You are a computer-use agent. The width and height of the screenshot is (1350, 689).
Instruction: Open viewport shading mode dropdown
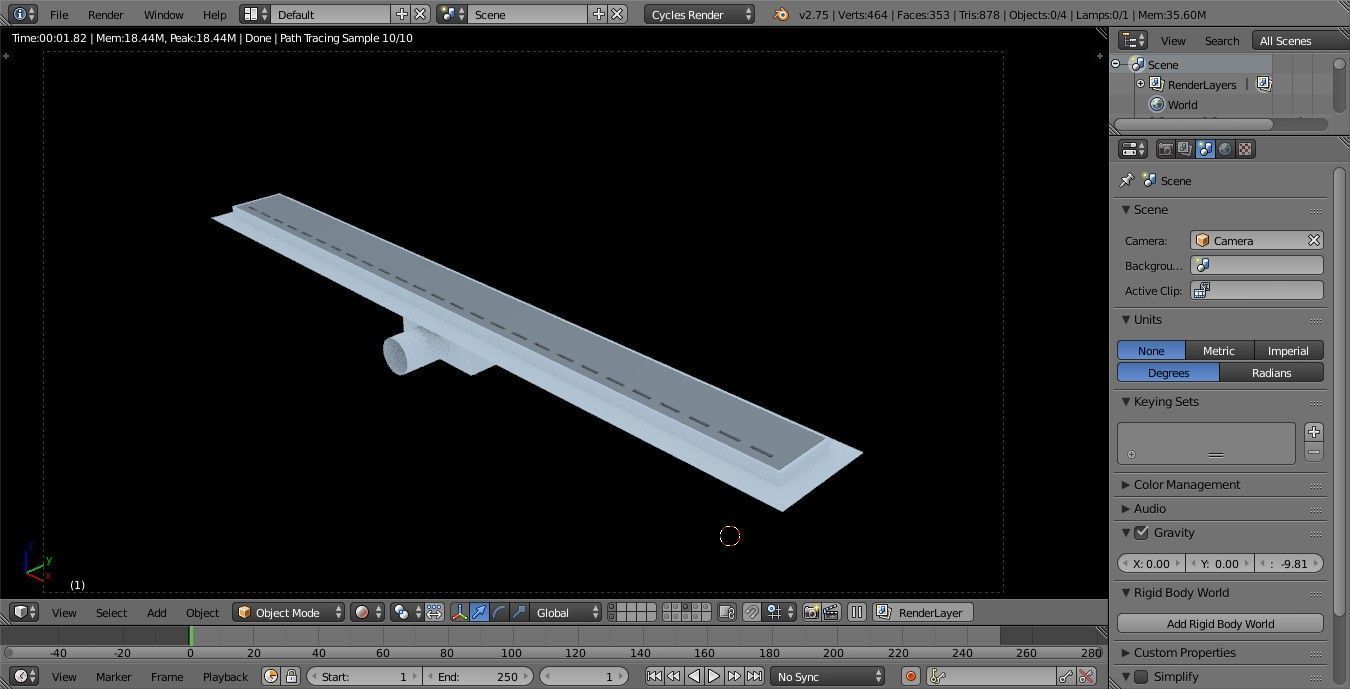point(367,612)
